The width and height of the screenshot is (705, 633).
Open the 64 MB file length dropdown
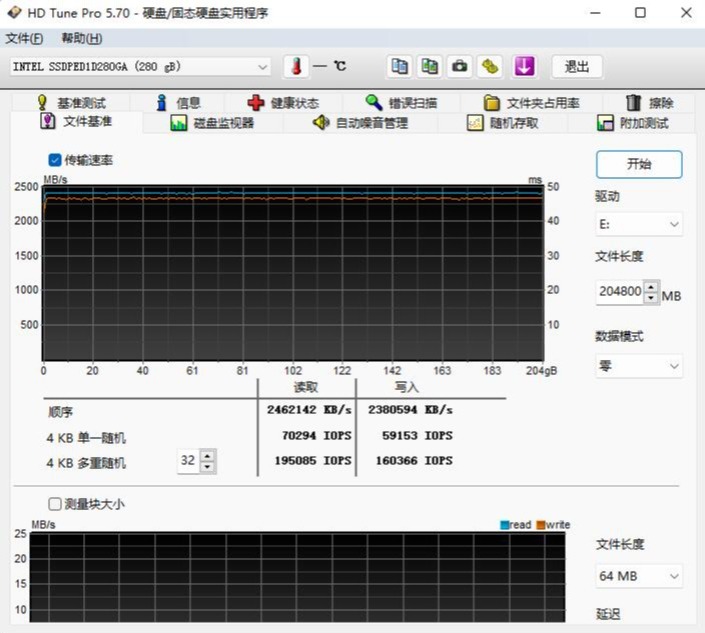pos(639,576)
